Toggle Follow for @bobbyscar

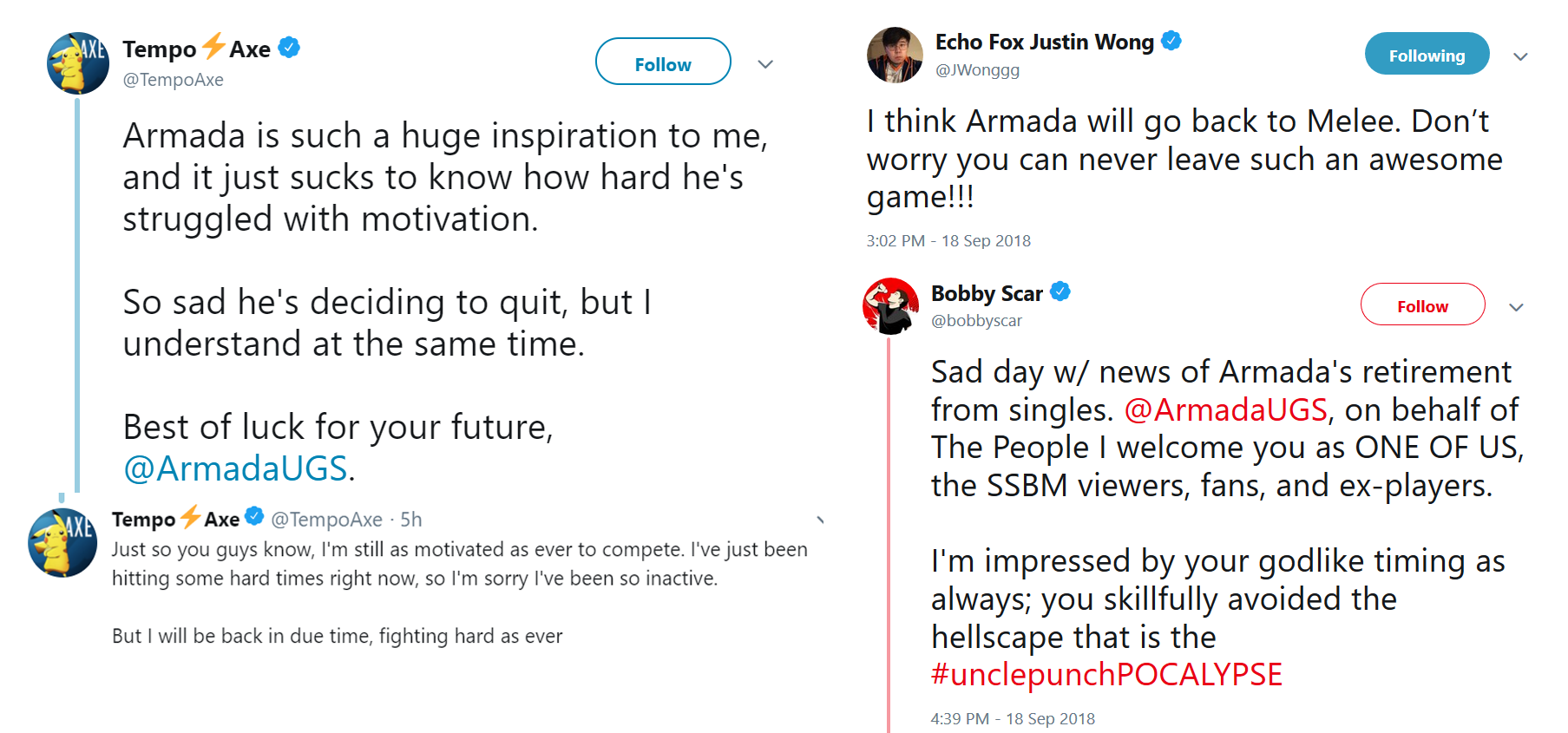click(x=1421, y=305)
